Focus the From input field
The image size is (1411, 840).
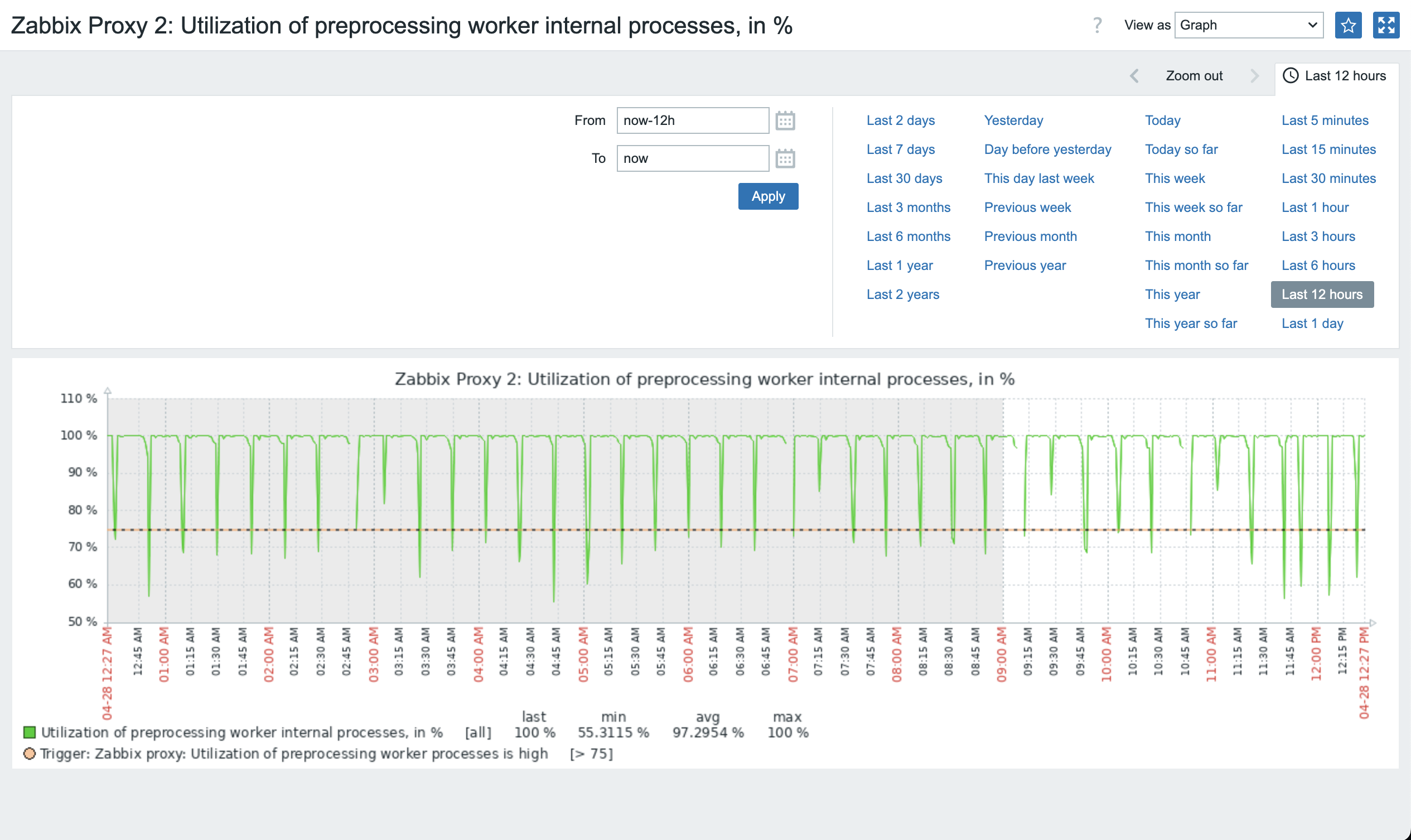[x=693, y=120]
